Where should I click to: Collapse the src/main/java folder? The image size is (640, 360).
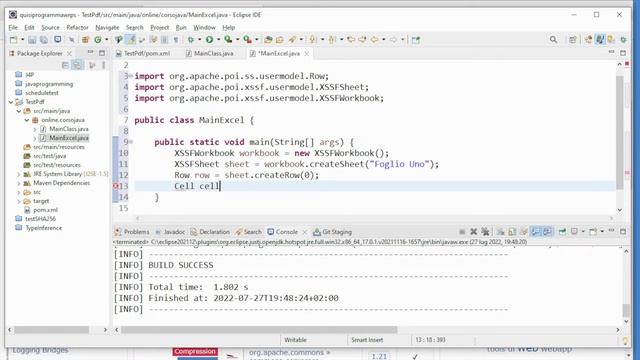pyautogui.click(x=19, y=111)
